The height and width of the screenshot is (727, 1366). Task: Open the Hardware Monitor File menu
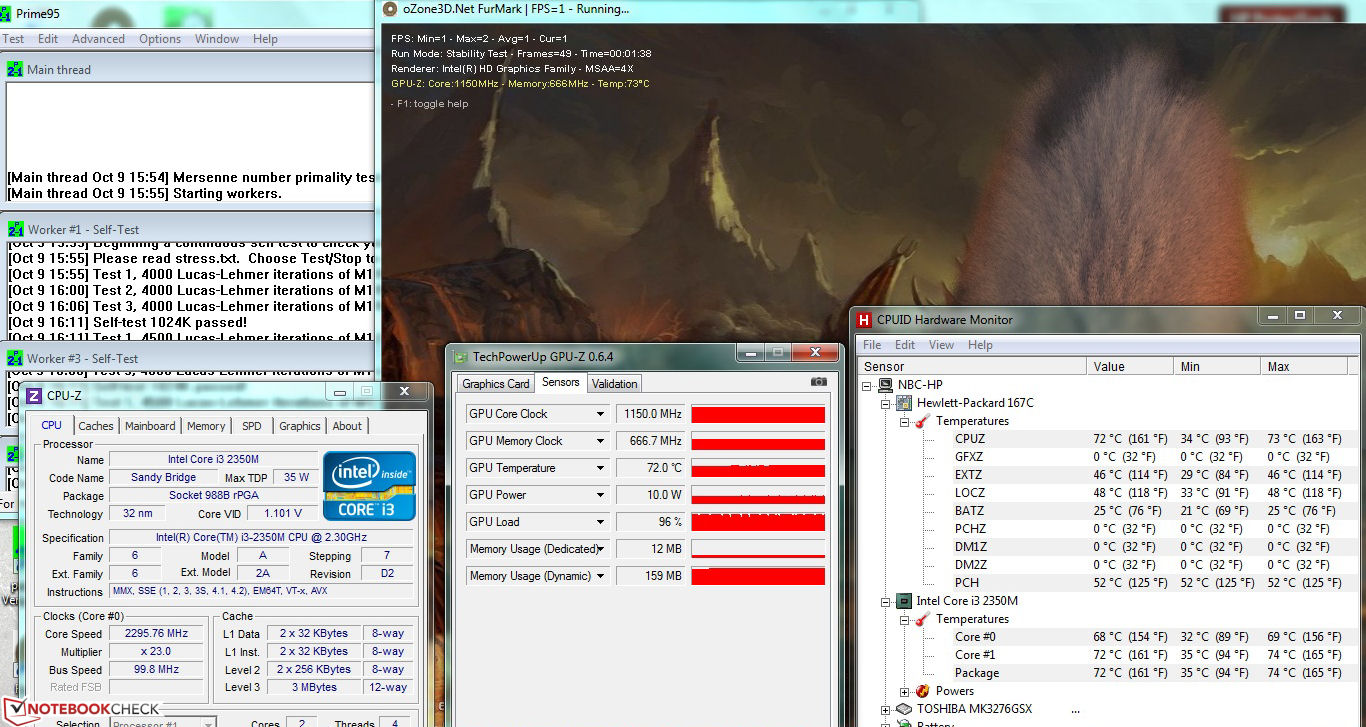click(x=873, y=345)
